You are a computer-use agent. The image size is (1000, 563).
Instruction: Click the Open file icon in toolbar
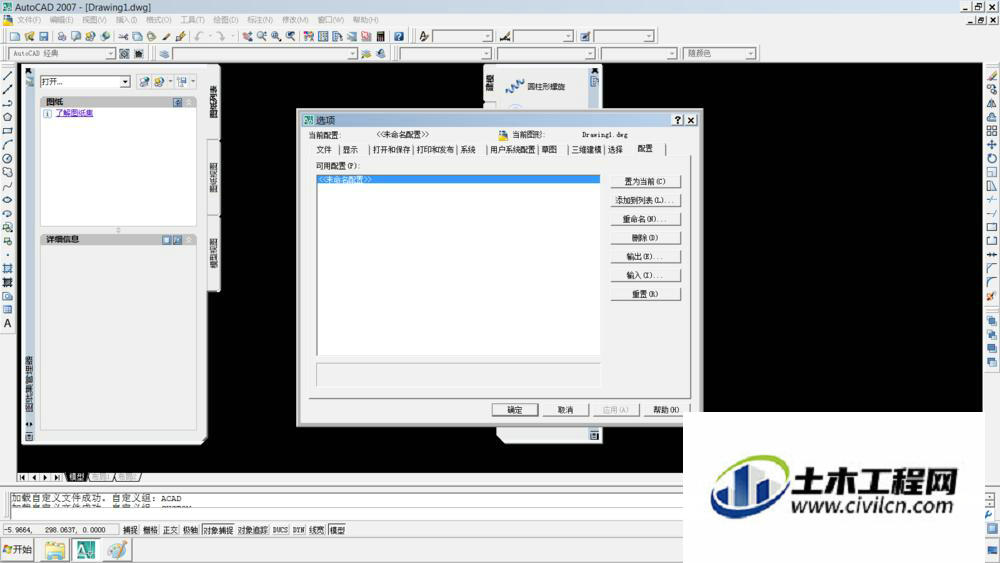point(29,36)
